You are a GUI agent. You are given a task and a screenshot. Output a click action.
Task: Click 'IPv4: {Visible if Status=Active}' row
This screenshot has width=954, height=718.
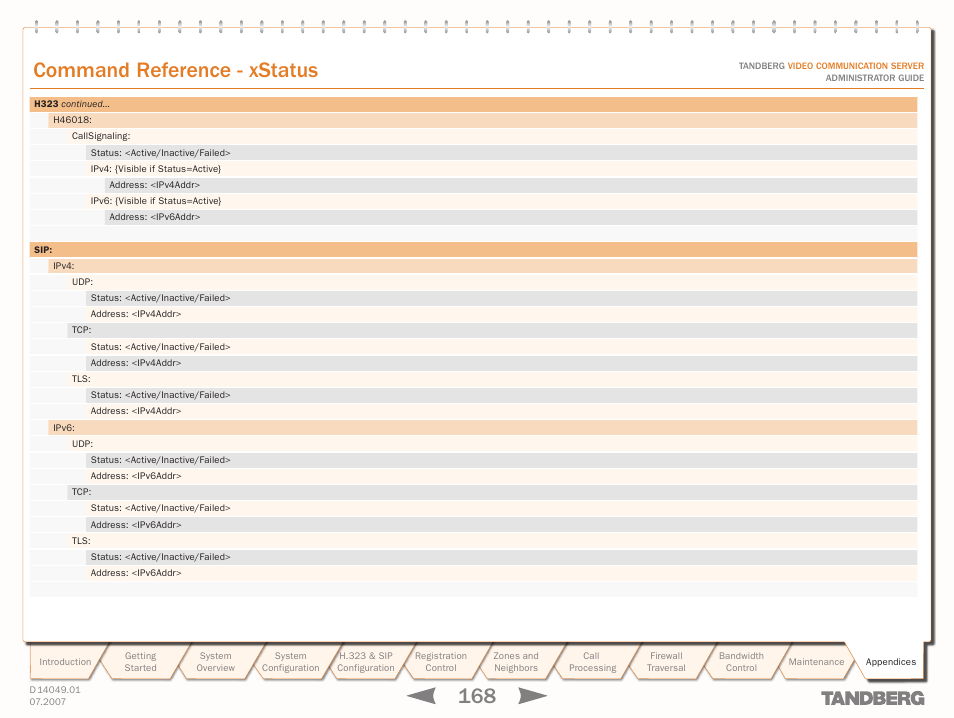click(501, 169)
